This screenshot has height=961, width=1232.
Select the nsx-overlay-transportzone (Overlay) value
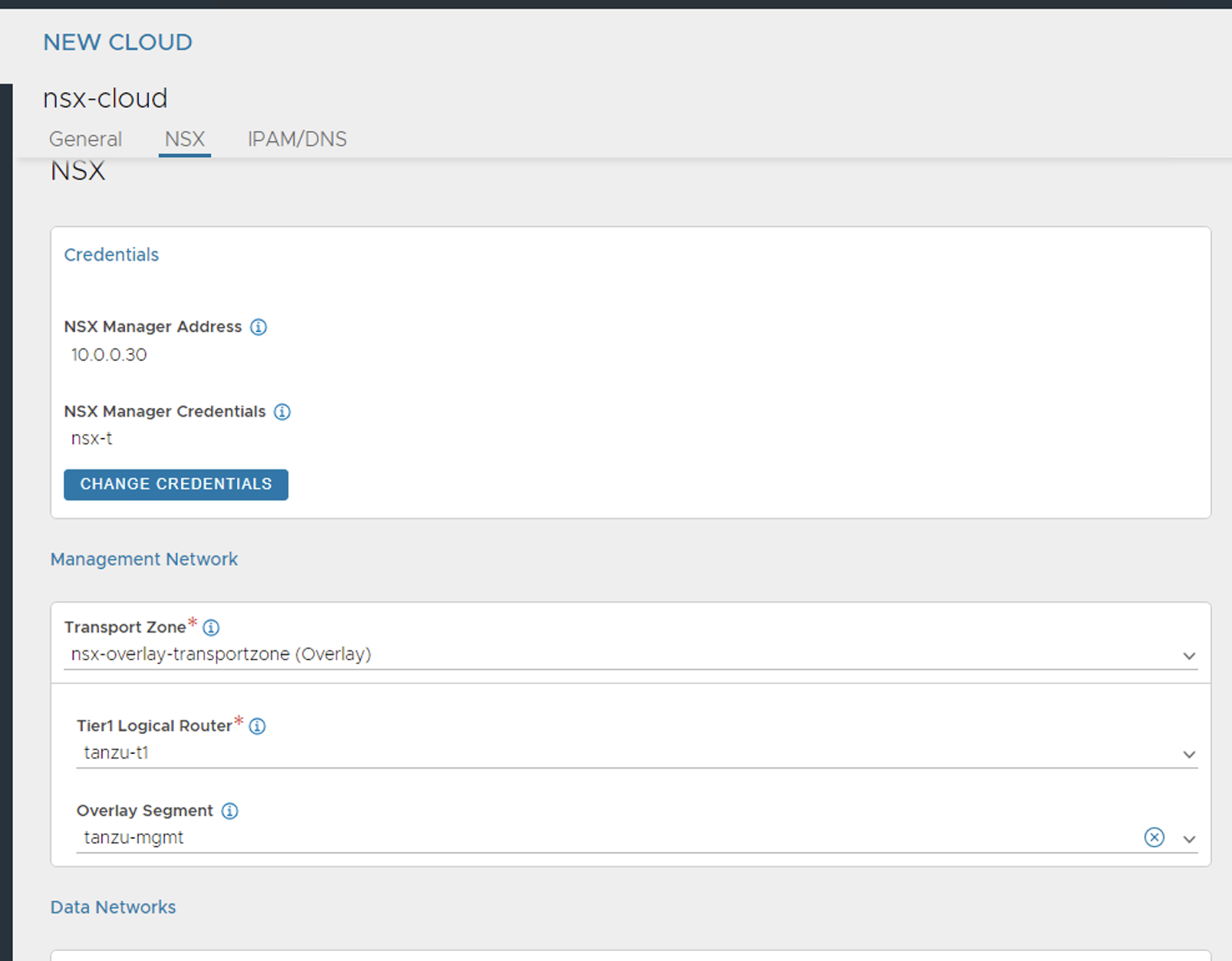coord(221,655)
